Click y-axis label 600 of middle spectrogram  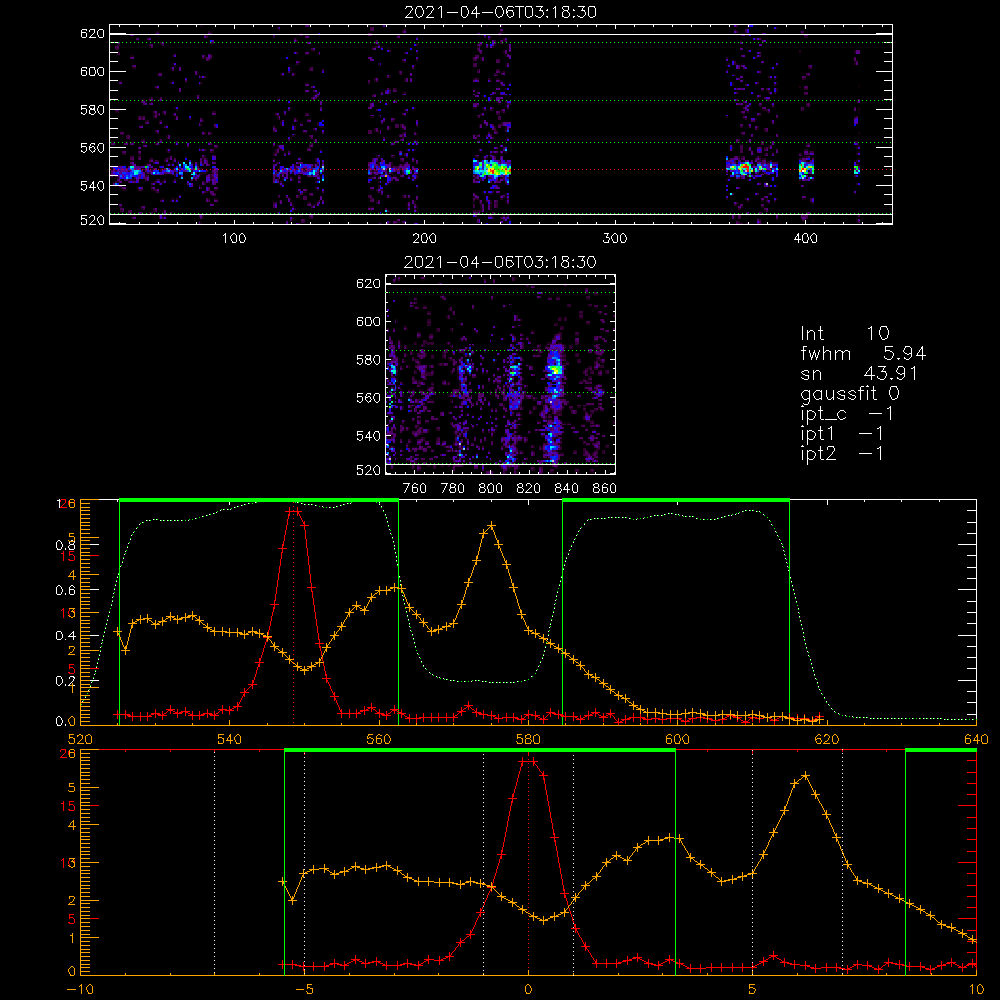click(x=369, y=321)
